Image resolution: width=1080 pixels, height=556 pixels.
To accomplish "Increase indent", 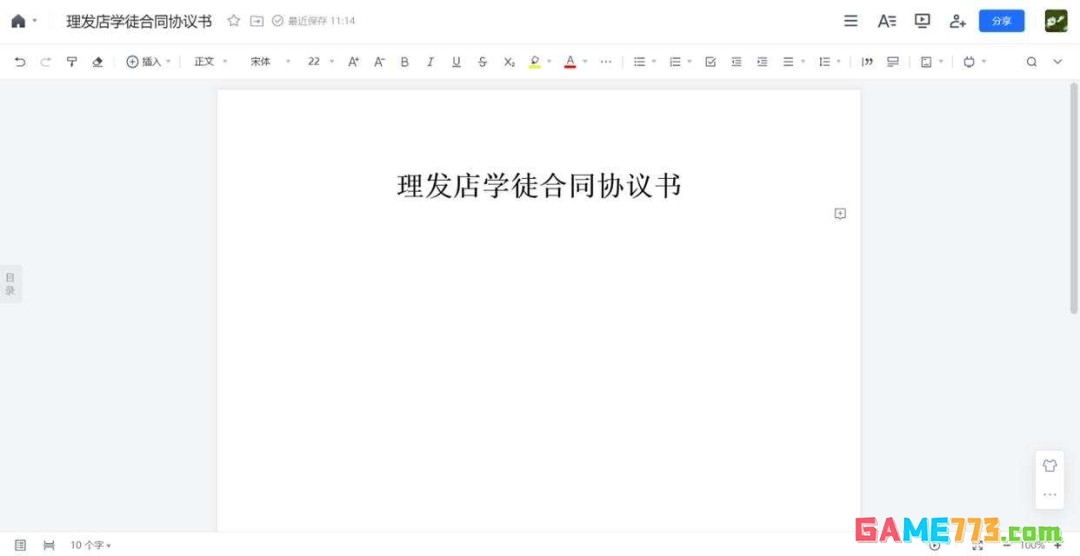I will [x=762, y=62].
